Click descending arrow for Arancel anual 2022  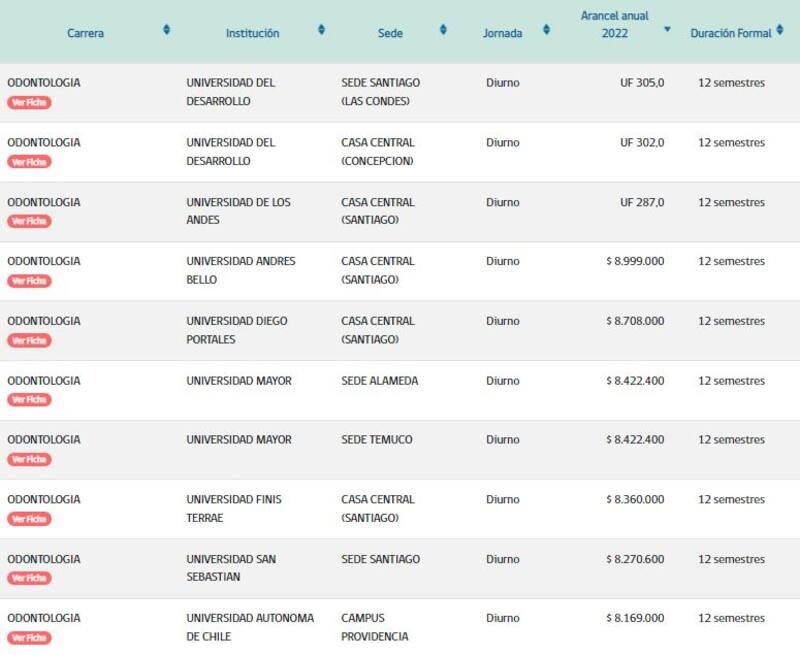pyautogui.click(x=667, y=30)
